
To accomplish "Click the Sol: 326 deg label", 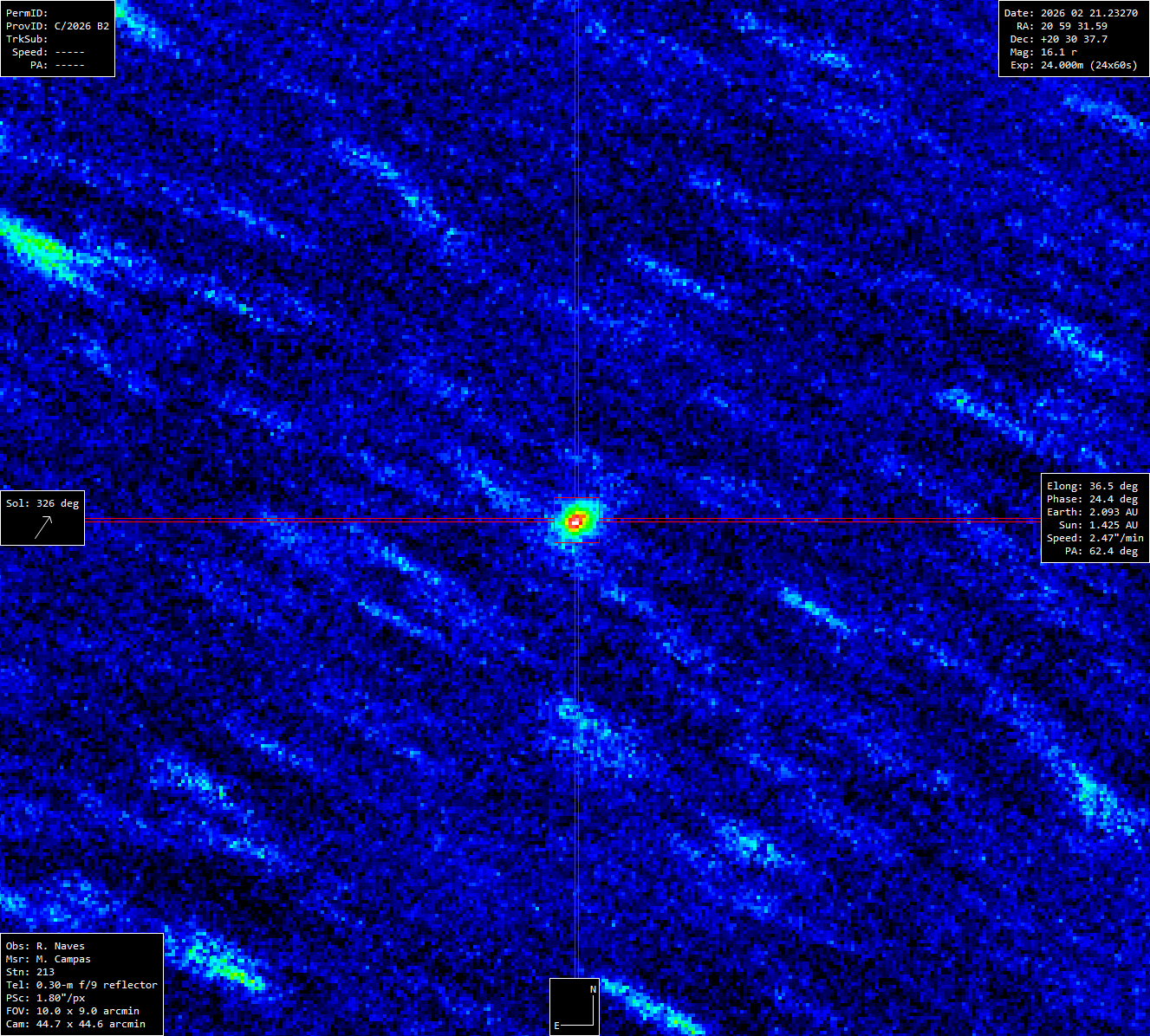I will point(42,503).
